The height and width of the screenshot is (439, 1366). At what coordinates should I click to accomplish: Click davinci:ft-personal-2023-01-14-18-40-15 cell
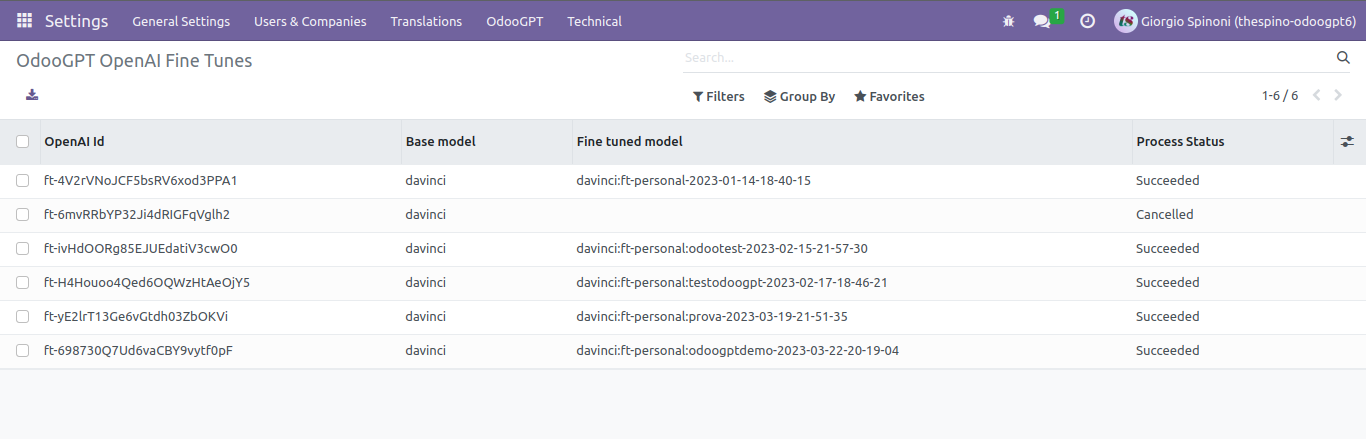[693, 181]
